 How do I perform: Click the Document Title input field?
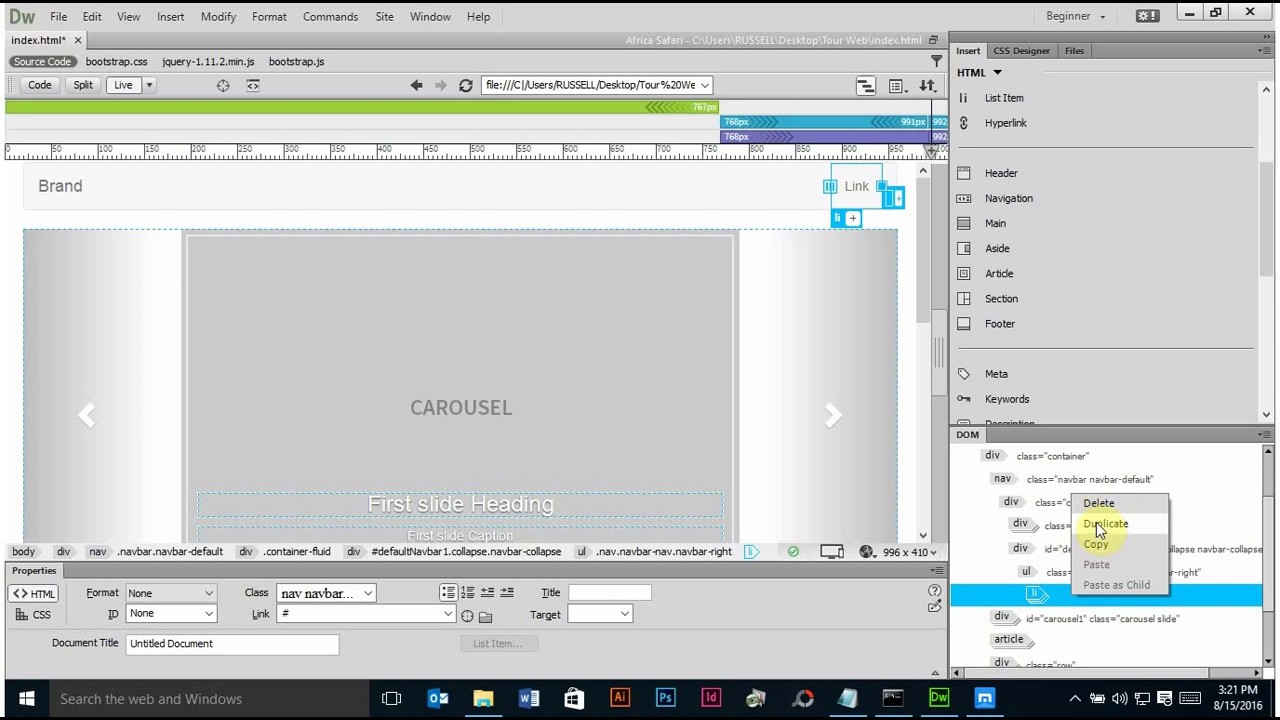[x=232, y=643]
